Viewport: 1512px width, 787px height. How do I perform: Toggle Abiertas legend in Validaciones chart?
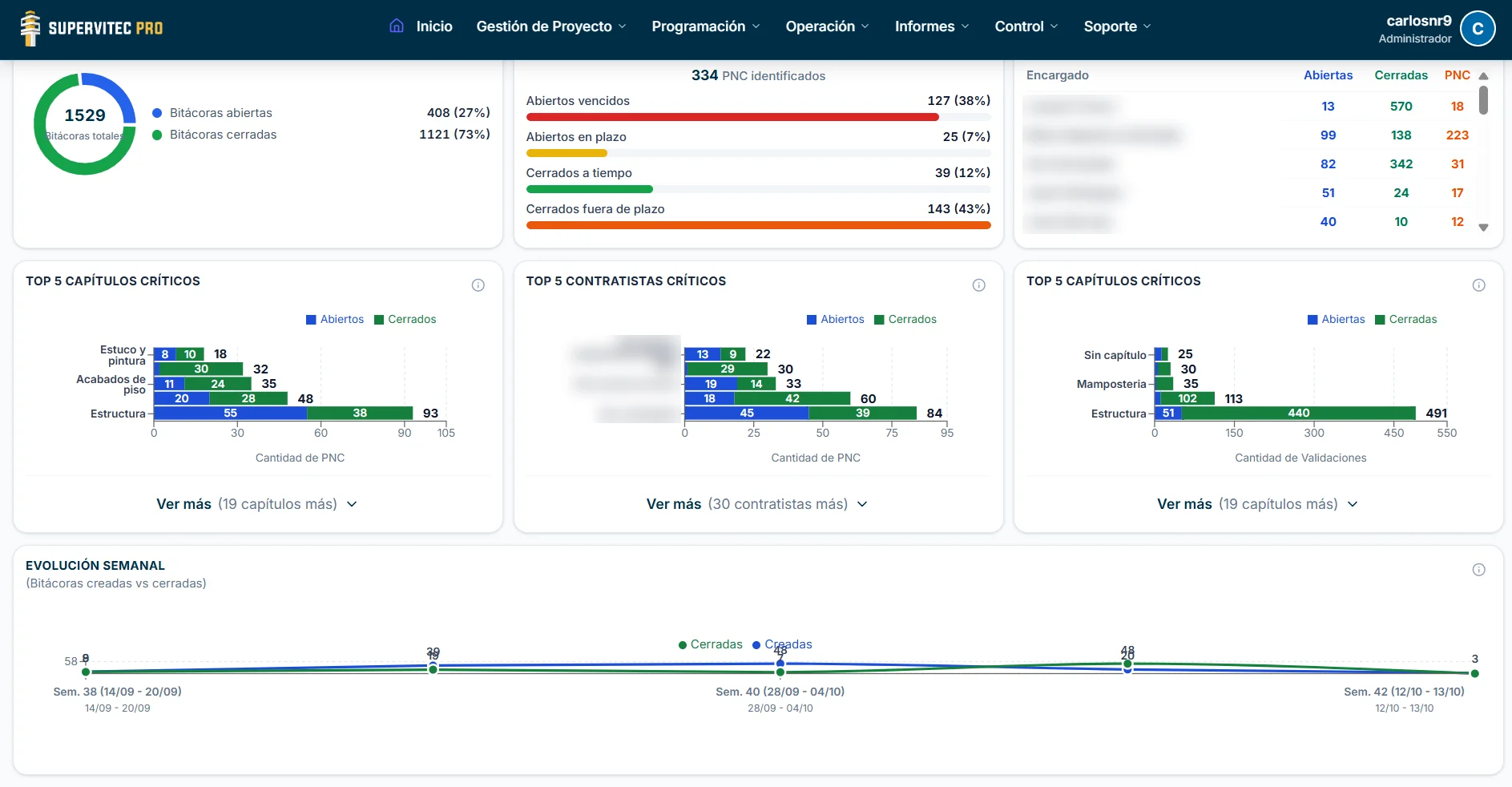point(1337,319)
